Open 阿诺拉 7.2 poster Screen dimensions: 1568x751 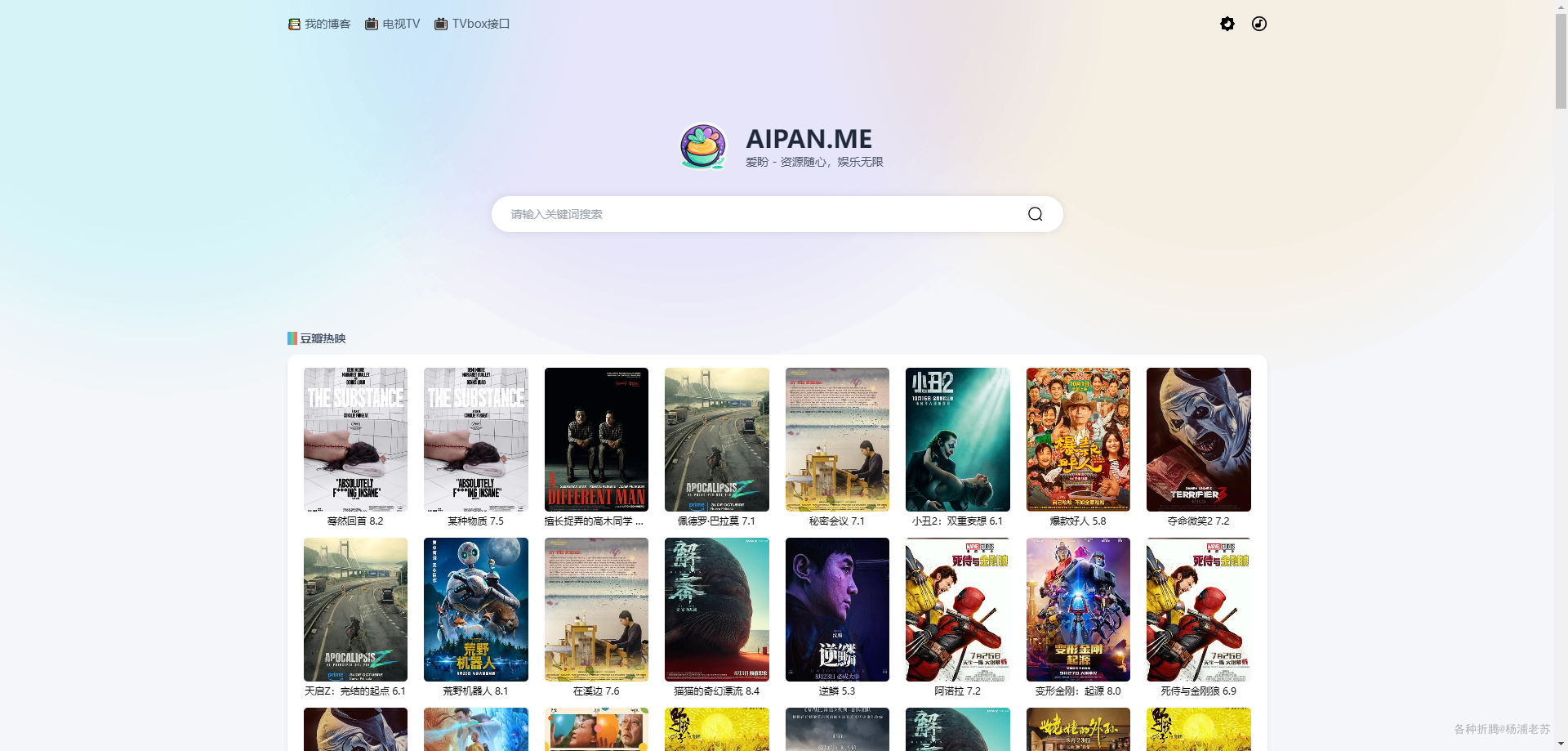click(x=958, y=610)
